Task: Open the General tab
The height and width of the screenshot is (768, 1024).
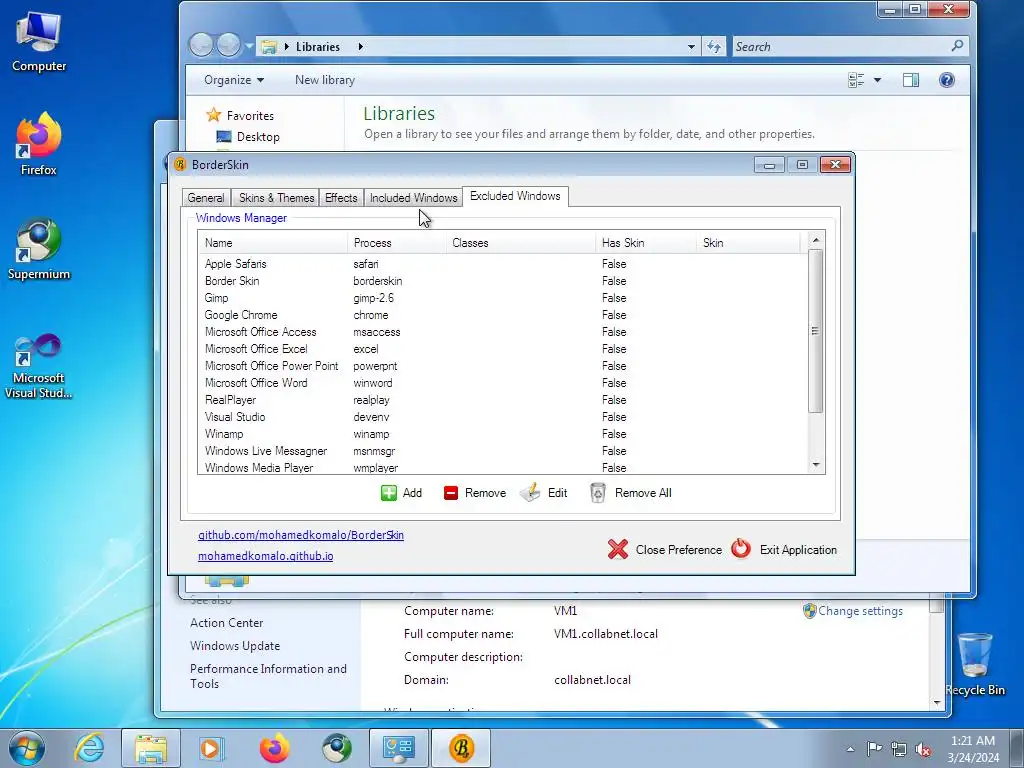Action: coord(206,197)
